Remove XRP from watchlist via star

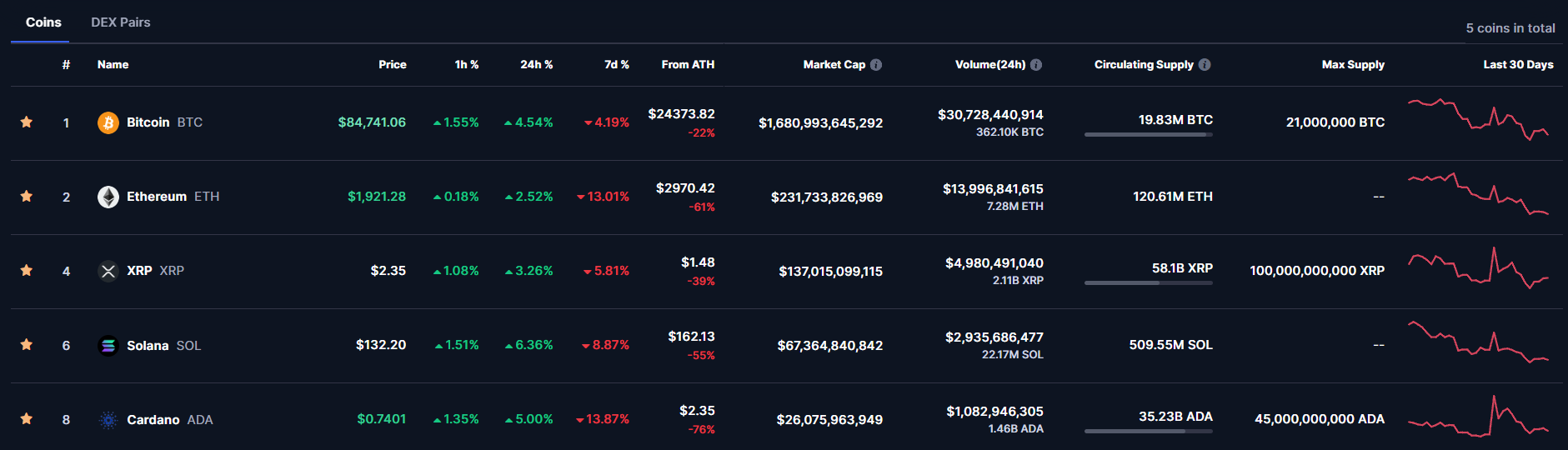coord(27,271)
